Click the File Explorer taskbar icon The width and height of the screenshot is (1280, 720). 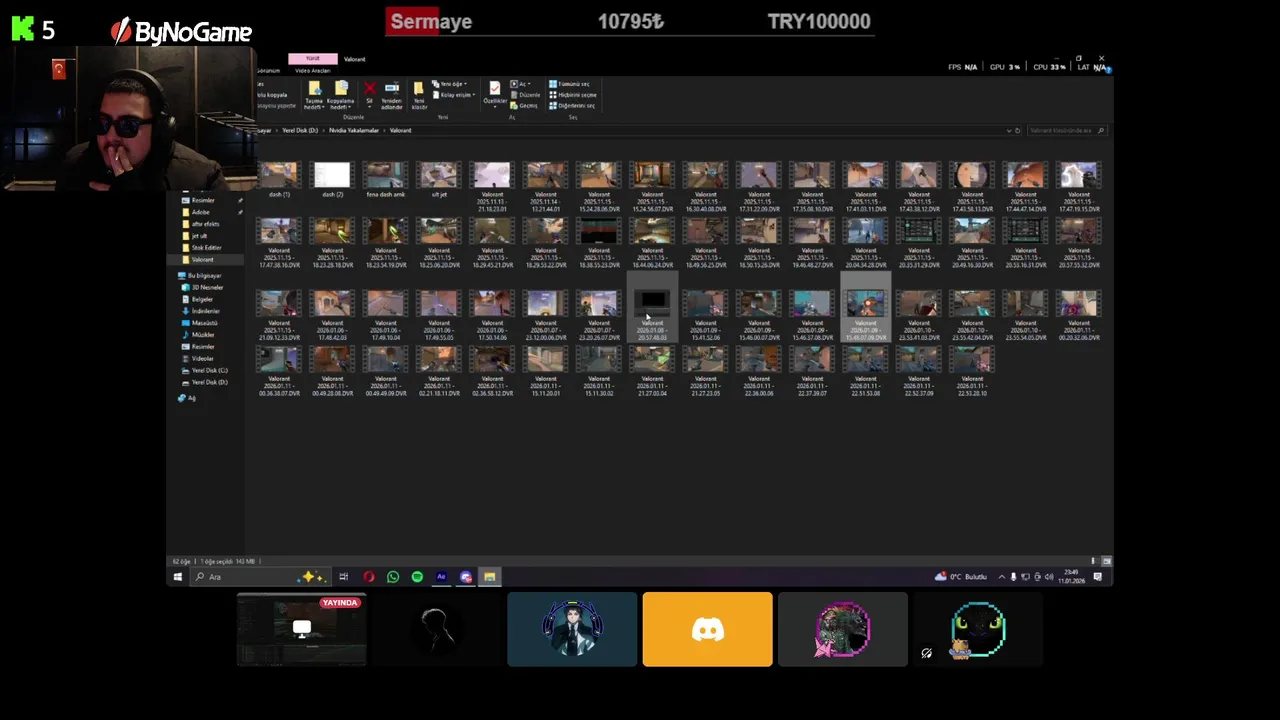coord(490,577)
